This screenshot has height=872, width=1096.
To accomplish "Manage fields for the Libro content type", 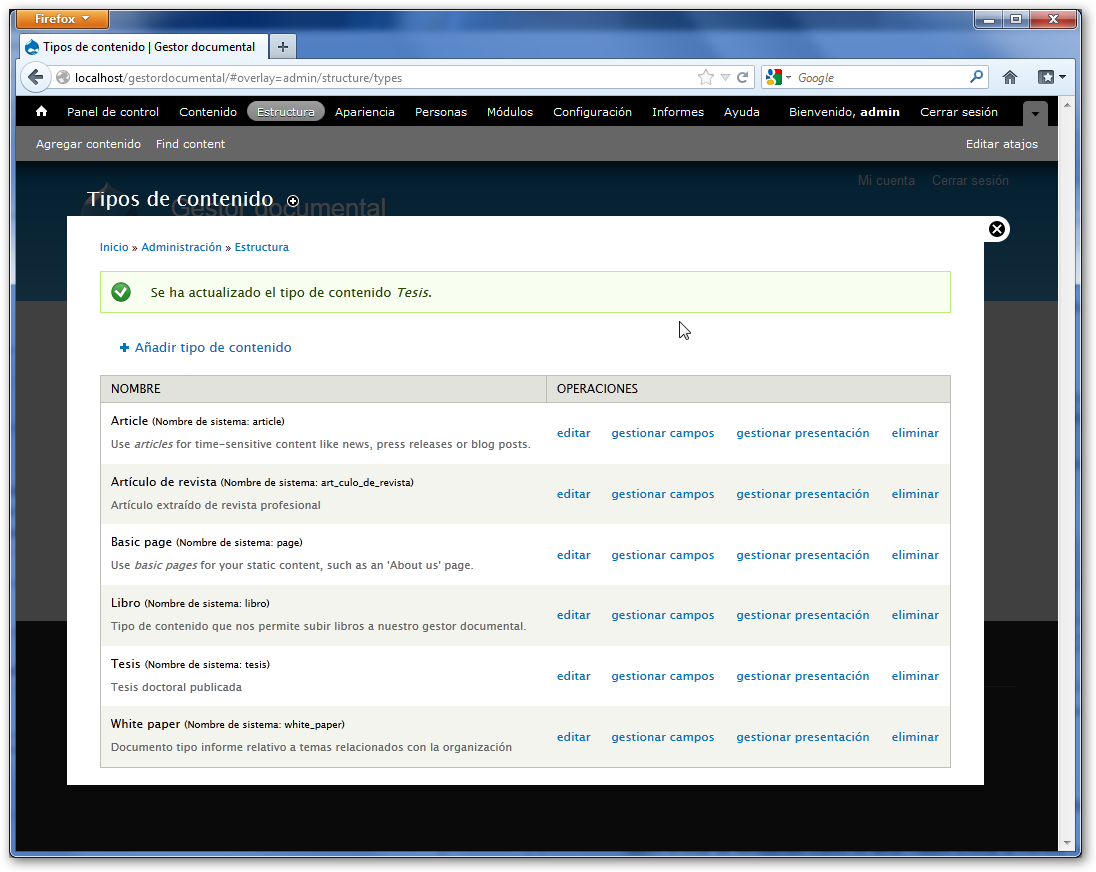I will 663,615.
